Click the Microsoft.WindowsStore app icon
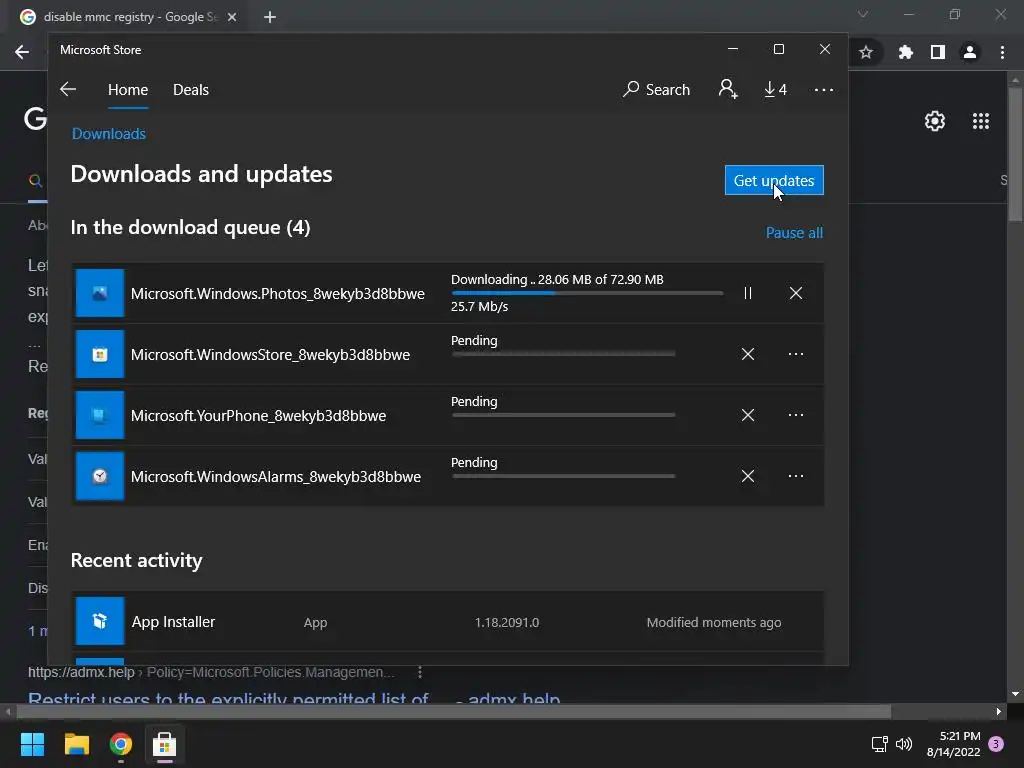Image resolution: width=1024 pixels, height=768 pixels. tap(100, 354)
